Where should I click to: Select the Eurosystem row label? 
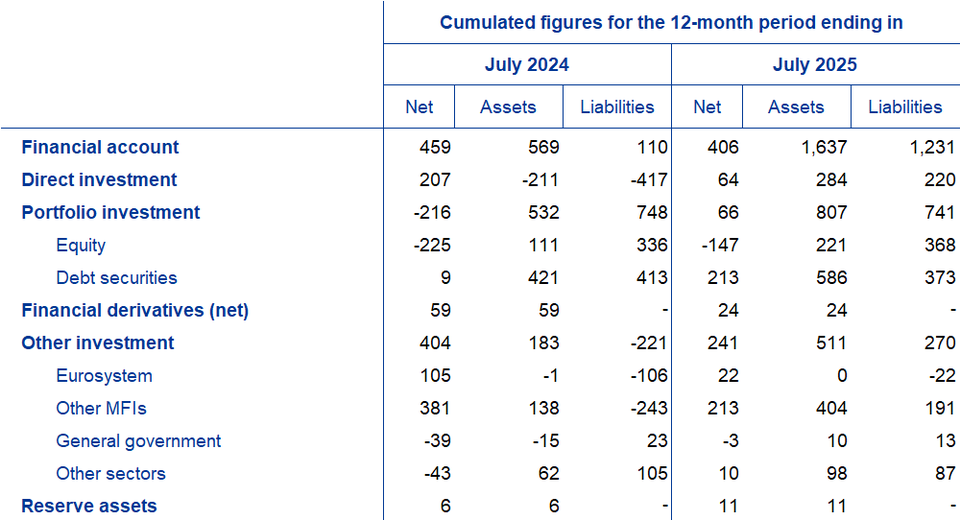point(104,376)
